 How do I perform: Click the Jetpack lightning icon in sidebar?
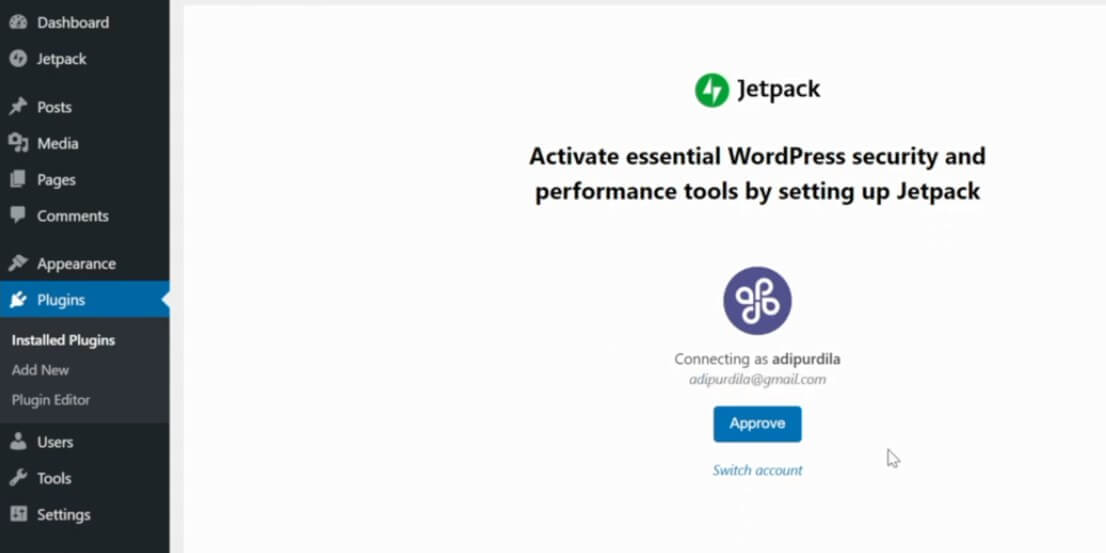pyautogui.click(x=18, y=59)
